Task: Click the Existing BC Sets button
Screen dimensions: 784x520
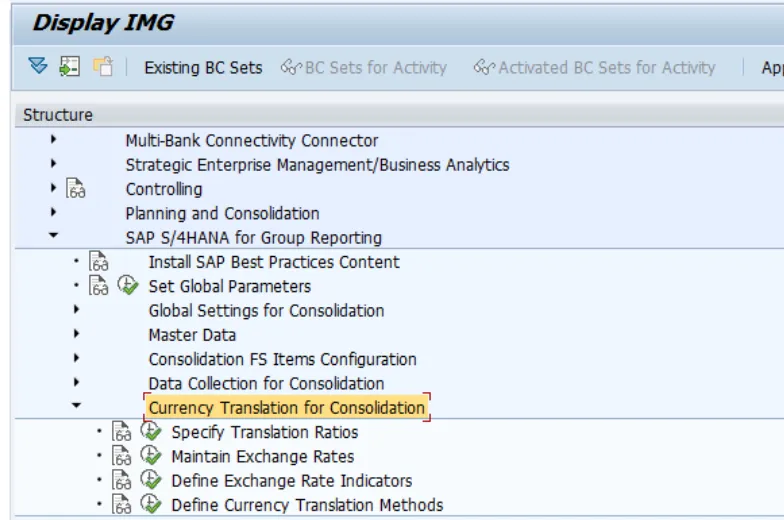Action: (203, 68)
